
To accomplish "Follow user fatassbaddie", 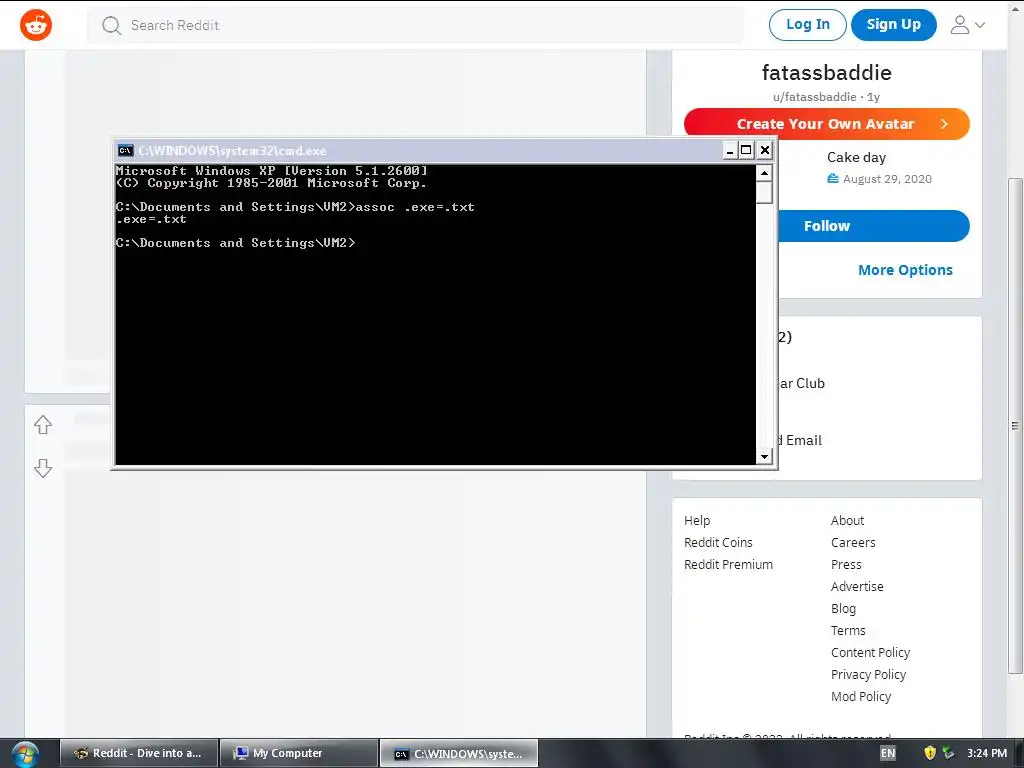I will (872, 226).
